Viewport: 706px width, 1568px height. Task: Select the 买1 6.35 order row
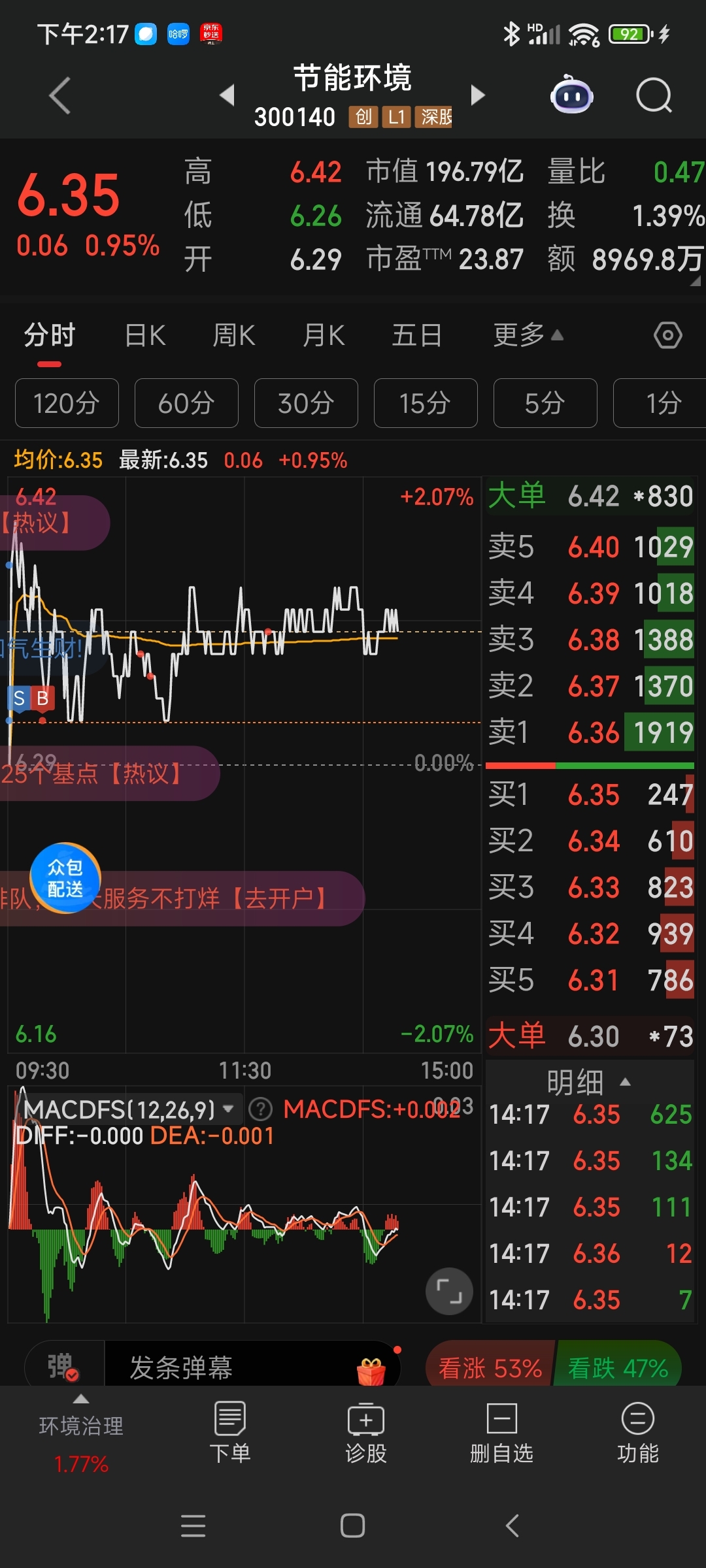(x=590, y=794)
